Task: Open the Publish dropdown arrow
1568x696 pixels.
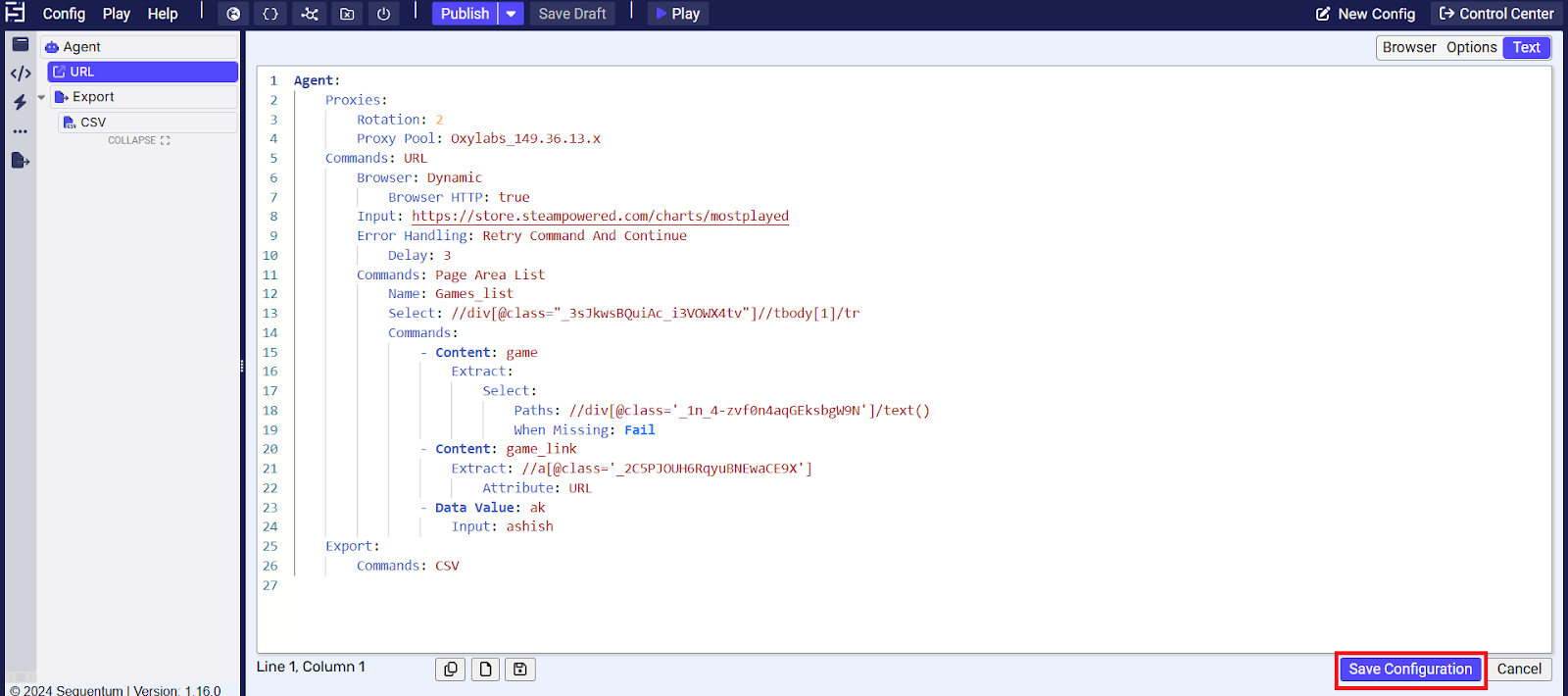Action: 511,14
